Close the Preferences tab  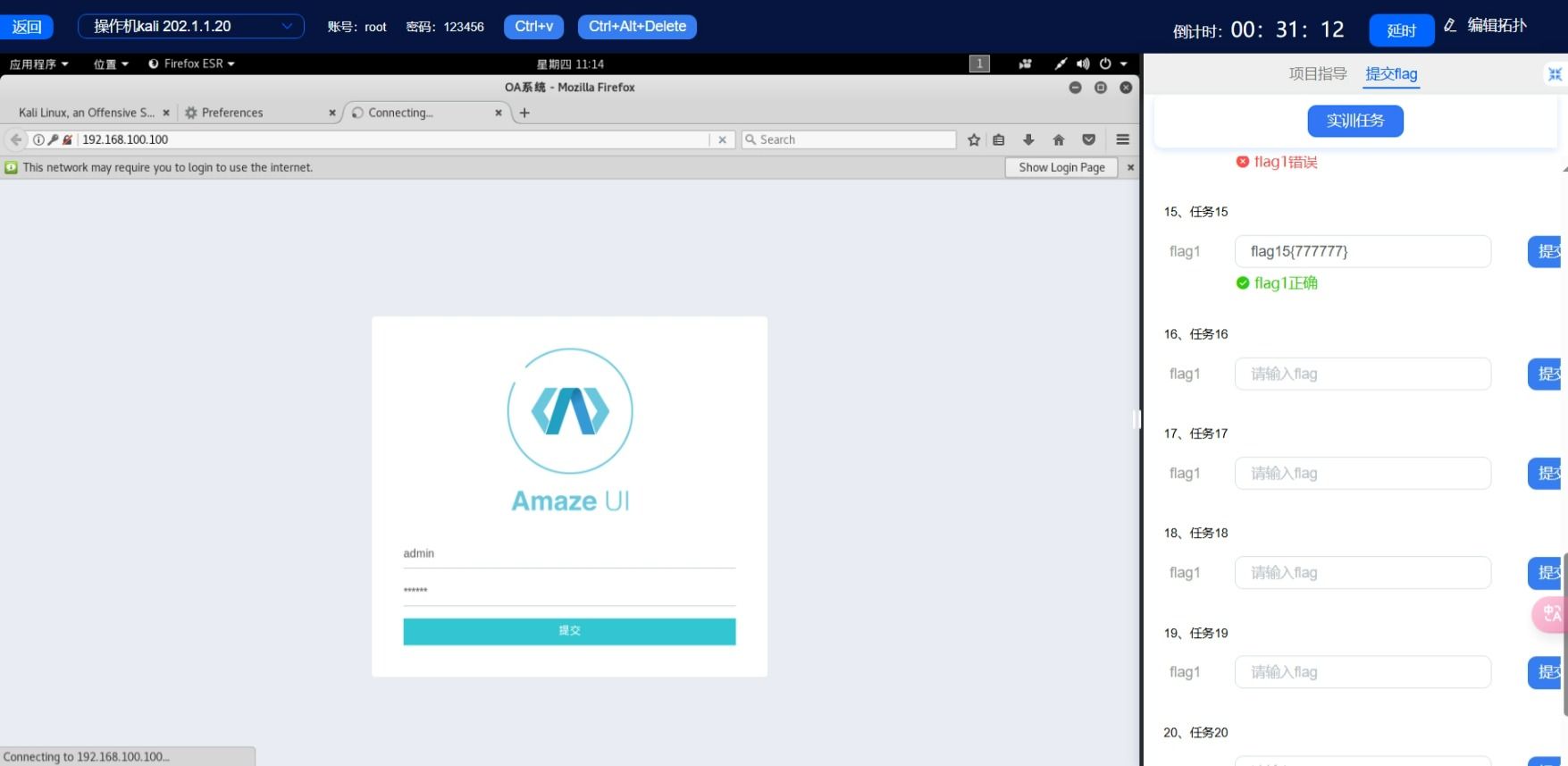pos(332,113)
